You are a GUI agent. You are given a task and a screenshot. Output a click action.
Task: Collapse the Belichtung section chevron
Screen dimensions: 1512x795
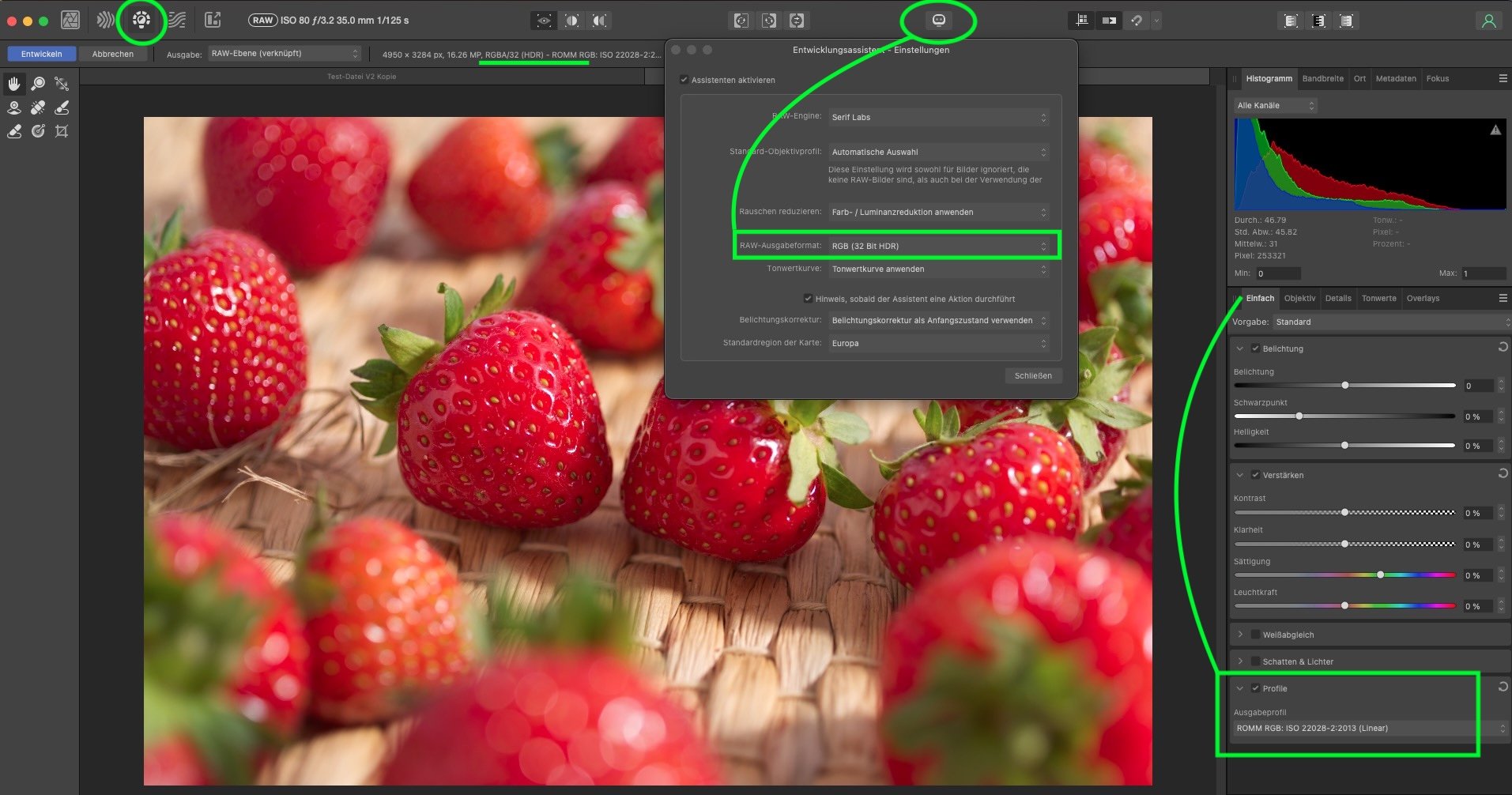click(x=1240, y=349)
